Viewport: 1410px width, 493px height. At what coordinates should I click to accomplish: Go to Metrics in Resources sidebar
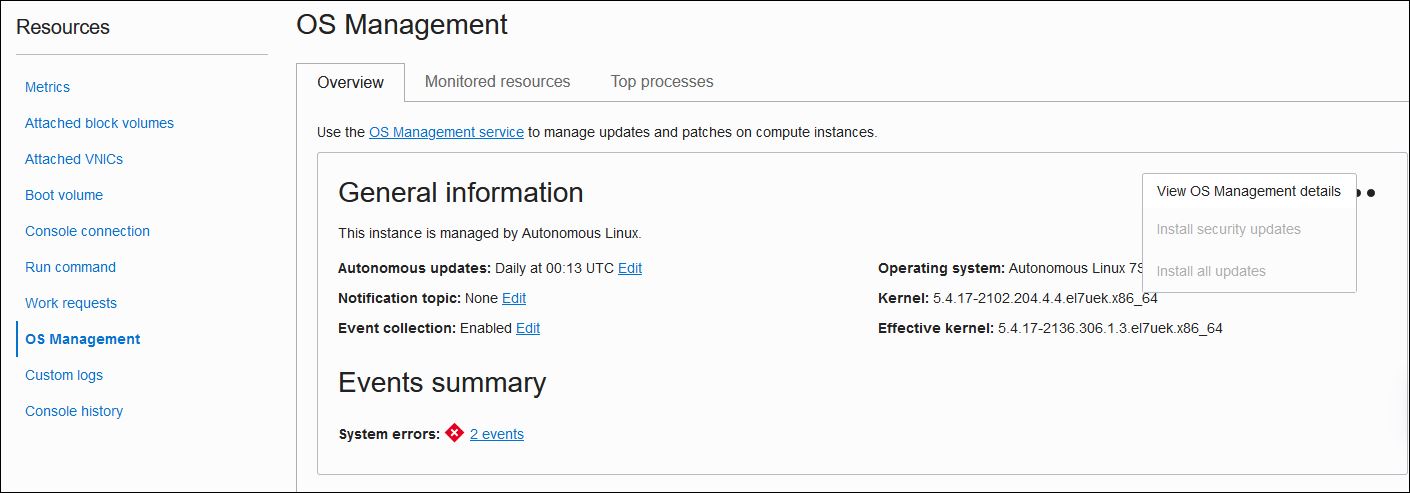click(x=47, y=87)
